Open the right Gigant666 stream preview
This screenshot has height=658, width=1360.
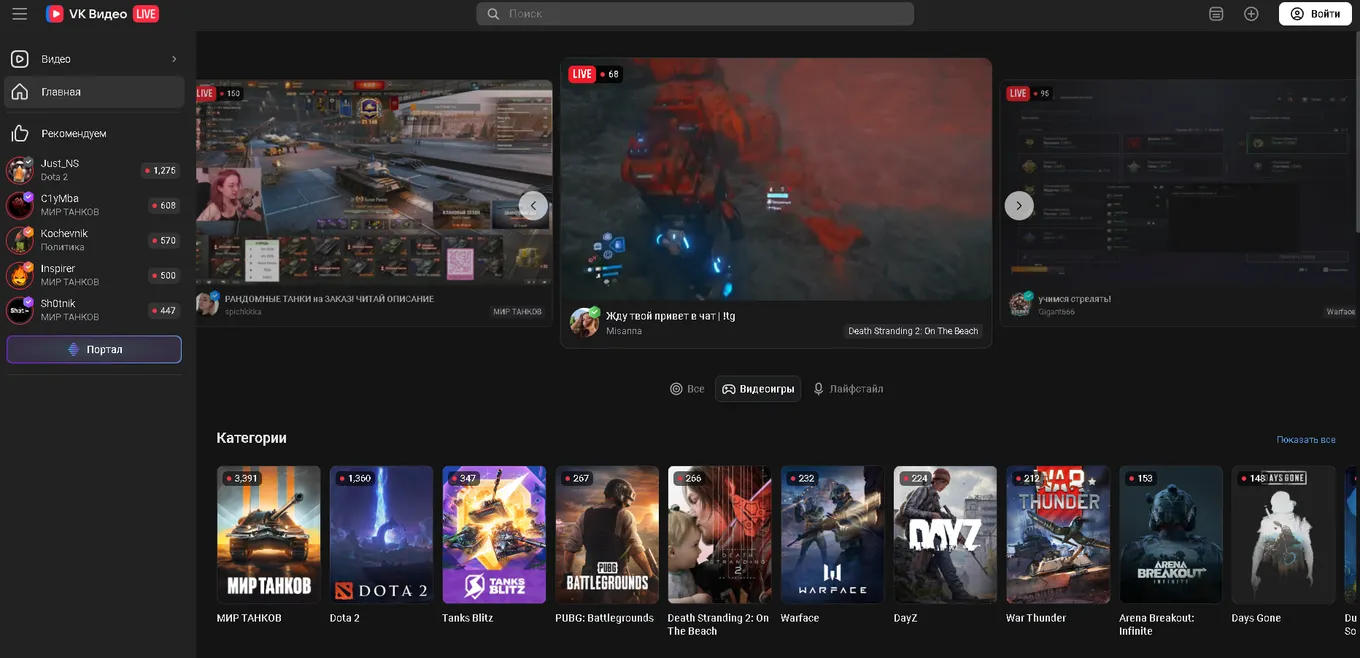(x=1180, y=183)
